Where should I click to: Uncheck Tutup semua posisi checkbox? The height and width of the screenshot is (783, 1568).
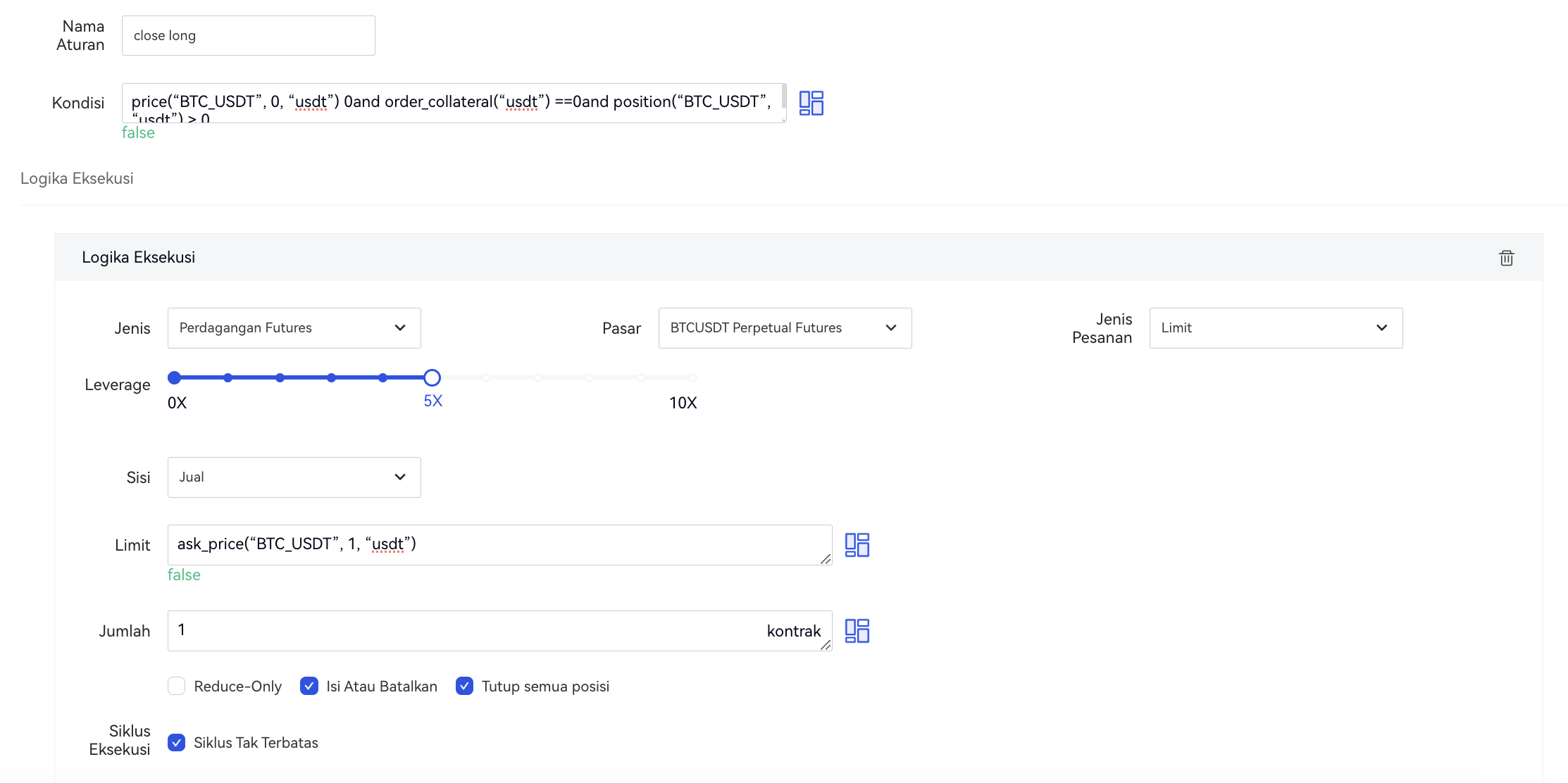pyautogui.click(x=464, y=686)
